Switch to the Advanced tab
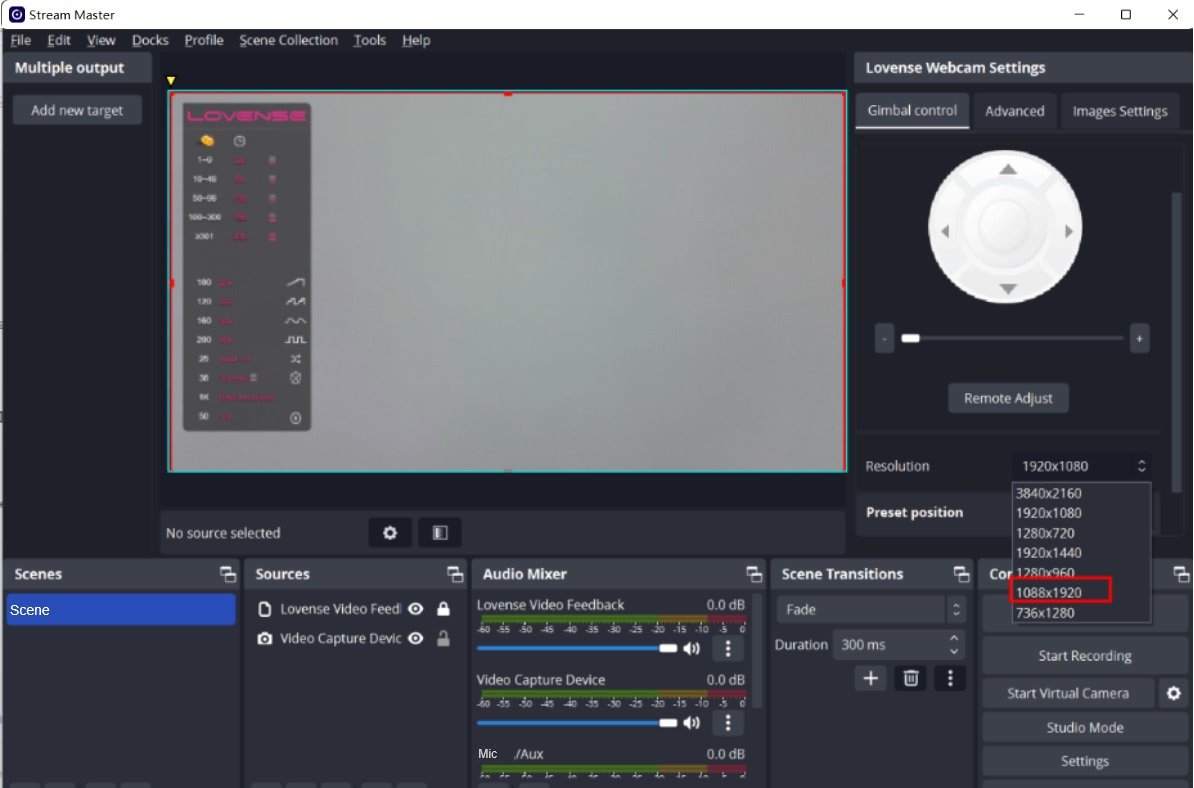Image resolution: width=1194 pixels, height=788 pixels. pos(1014,111)
